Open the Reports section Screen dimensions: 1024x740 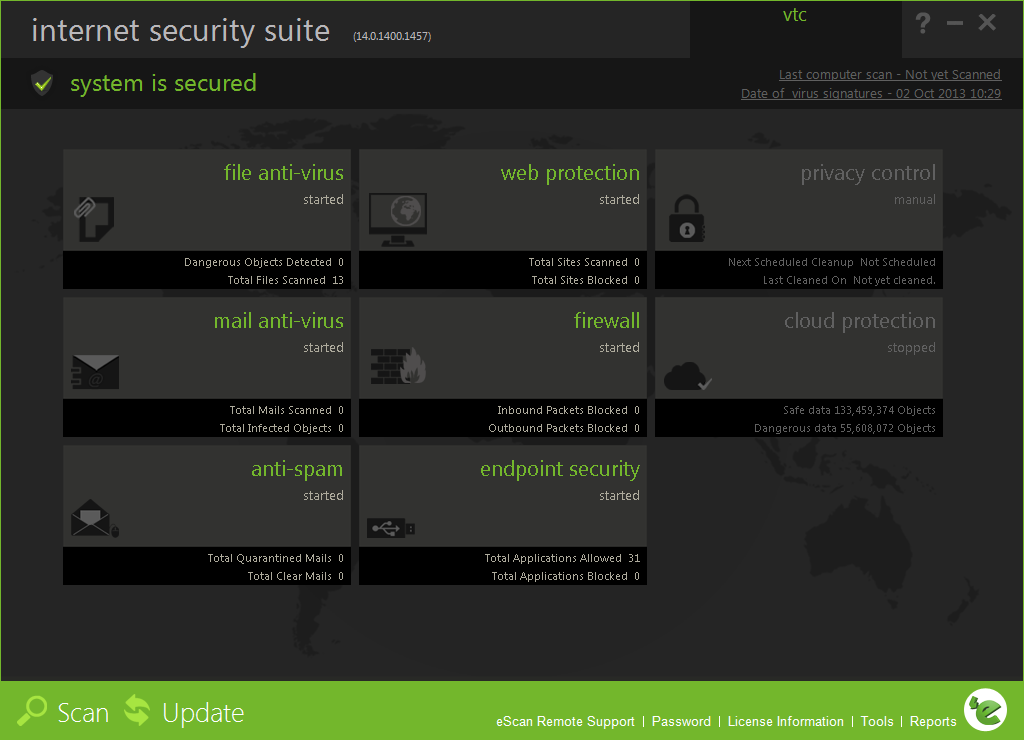(x=933, y=721)
